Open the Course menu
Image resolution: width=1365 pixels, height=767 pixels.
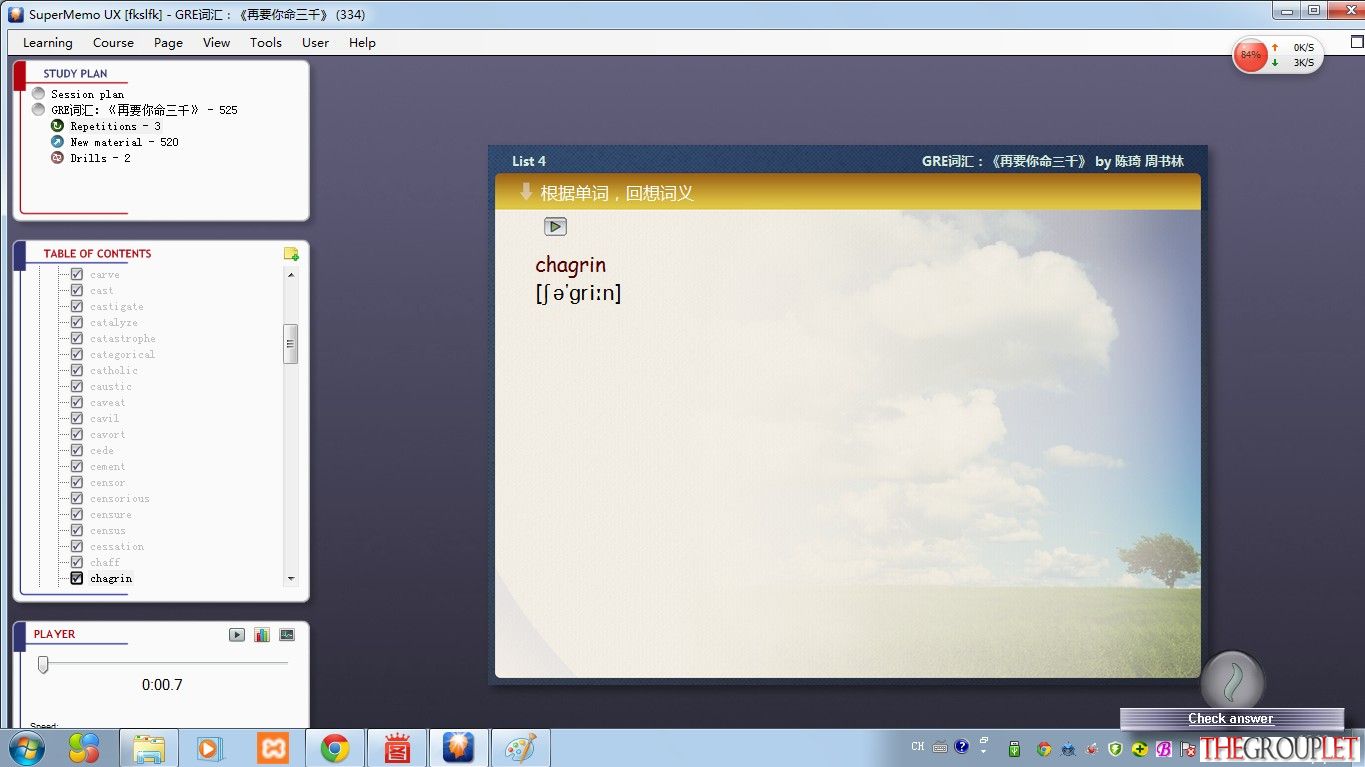coord(113,43)
